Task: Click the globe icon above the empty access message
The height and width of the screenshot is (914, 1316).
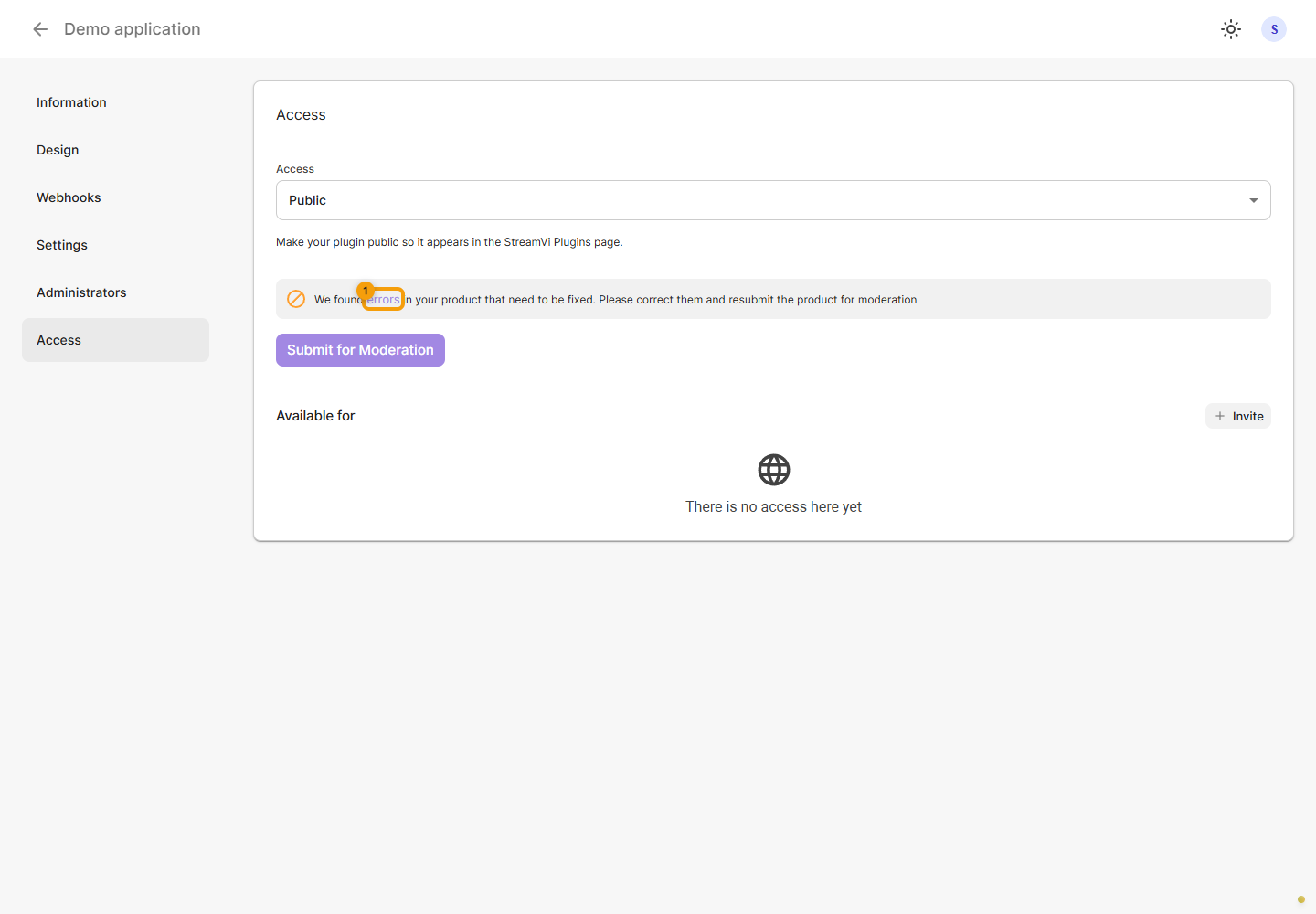Action: tap(774, 470)
